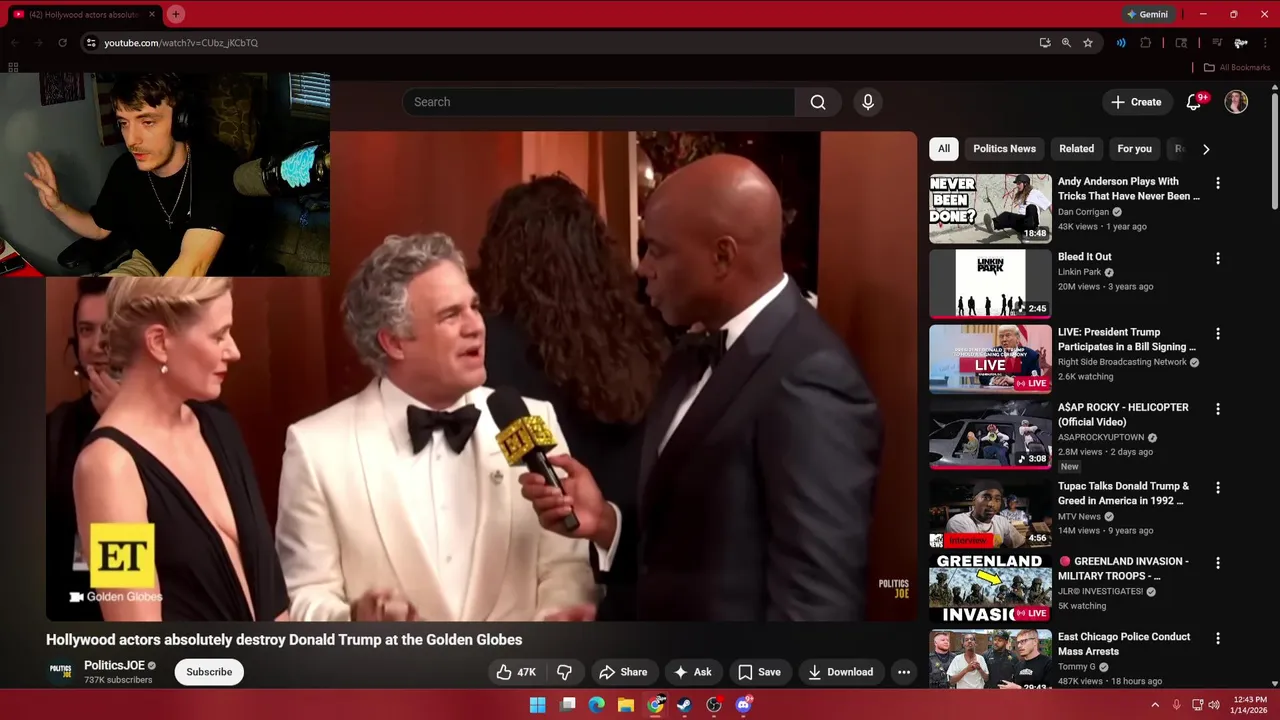The image size is (1280, 720).
Task: Open the apps grid icon on bookmarks bar
Action: [x=13, y=67]
